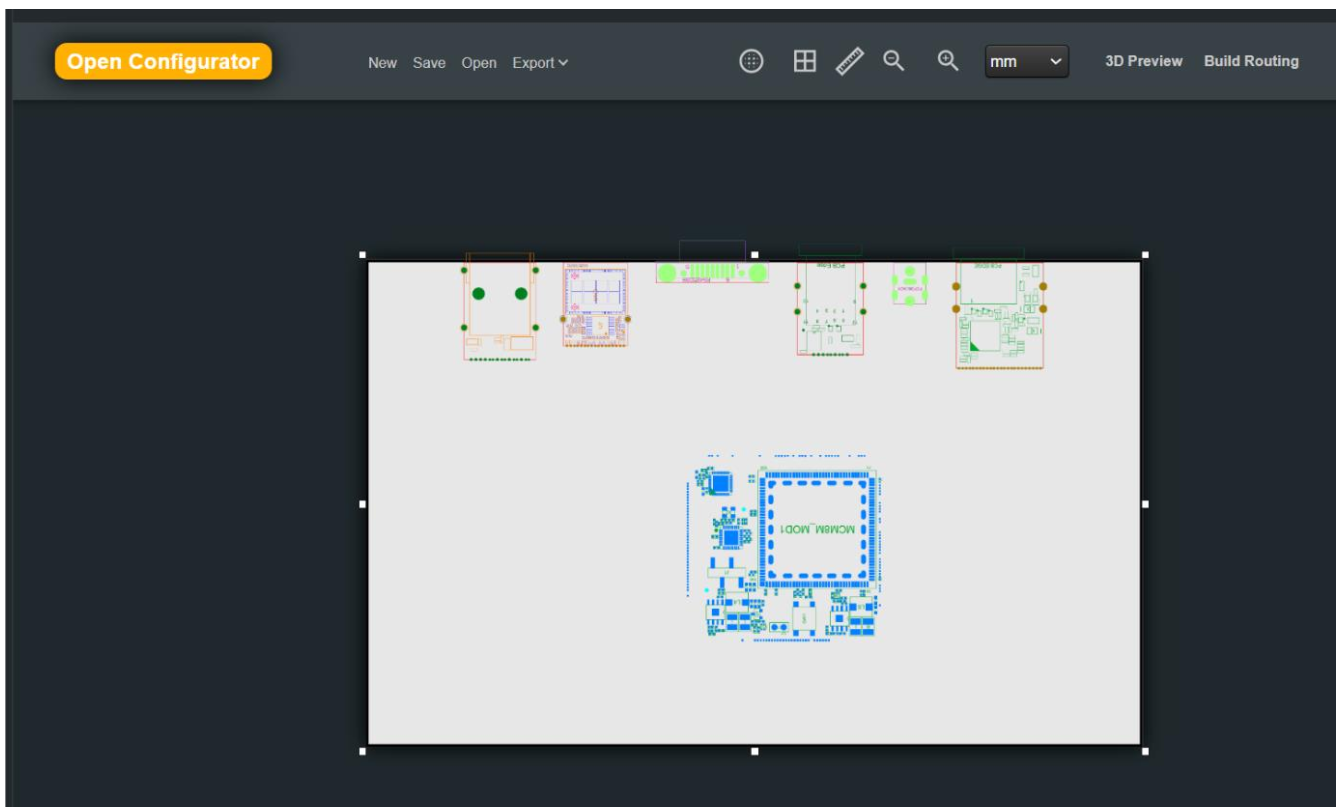Click the bottom-center board resize handle
Screen dimensions: 1338x807
pyautogui.click(x=754, y=751)
